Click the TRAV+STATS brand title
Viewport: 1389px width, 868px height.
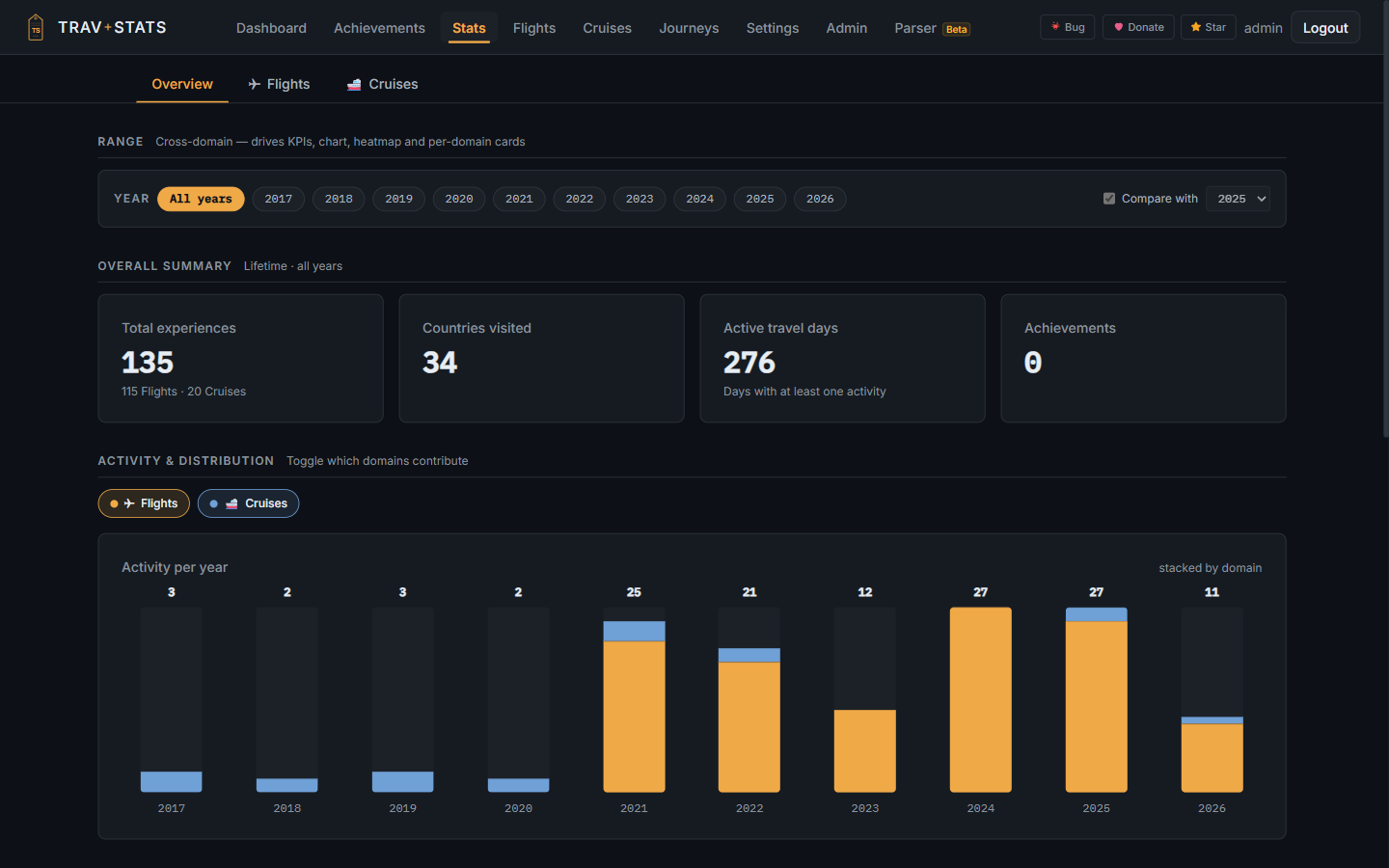112,27
